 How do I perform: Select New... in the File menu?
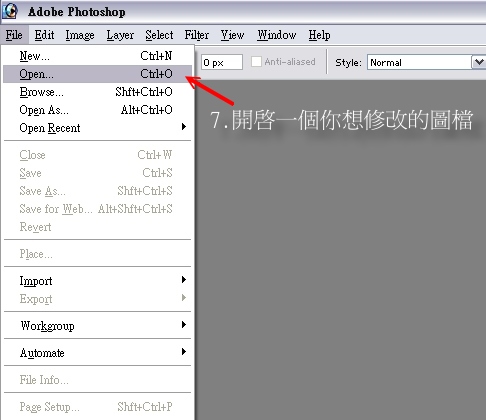[97, 56]
